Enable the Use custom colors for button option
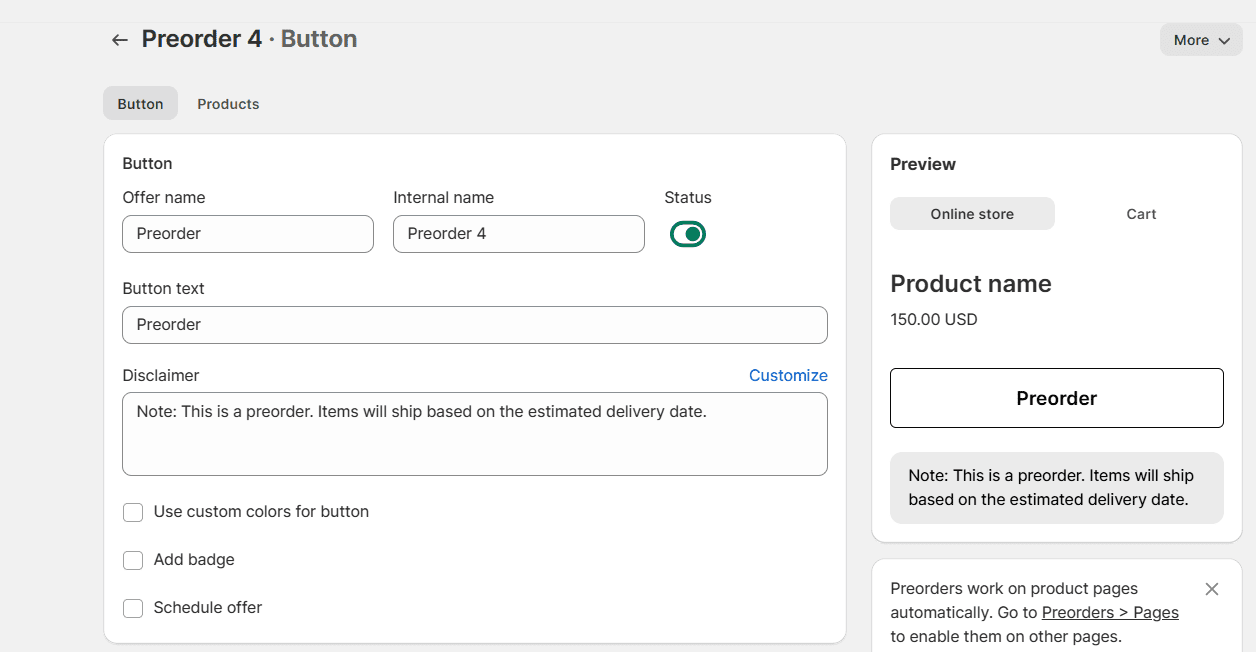The image size is (1256, 652). pos(133,512)
